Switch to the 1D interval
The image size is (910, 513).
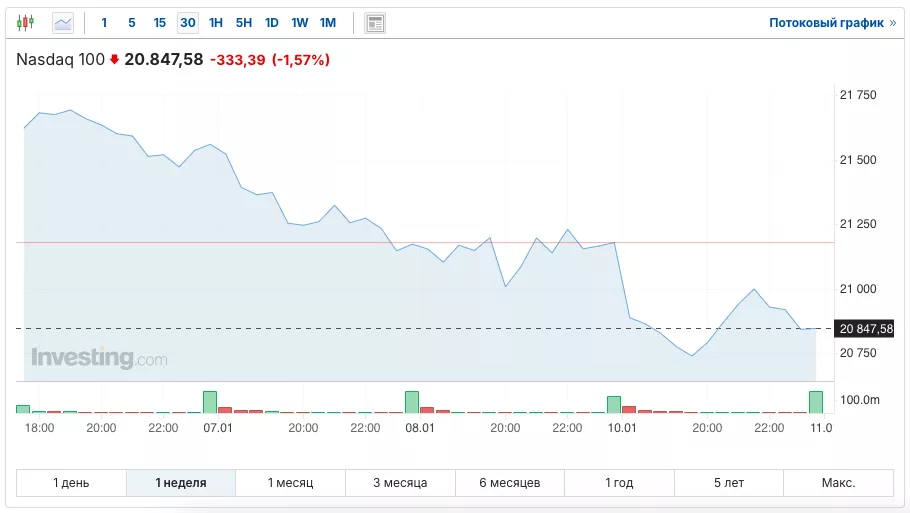(x=272, y=22)
